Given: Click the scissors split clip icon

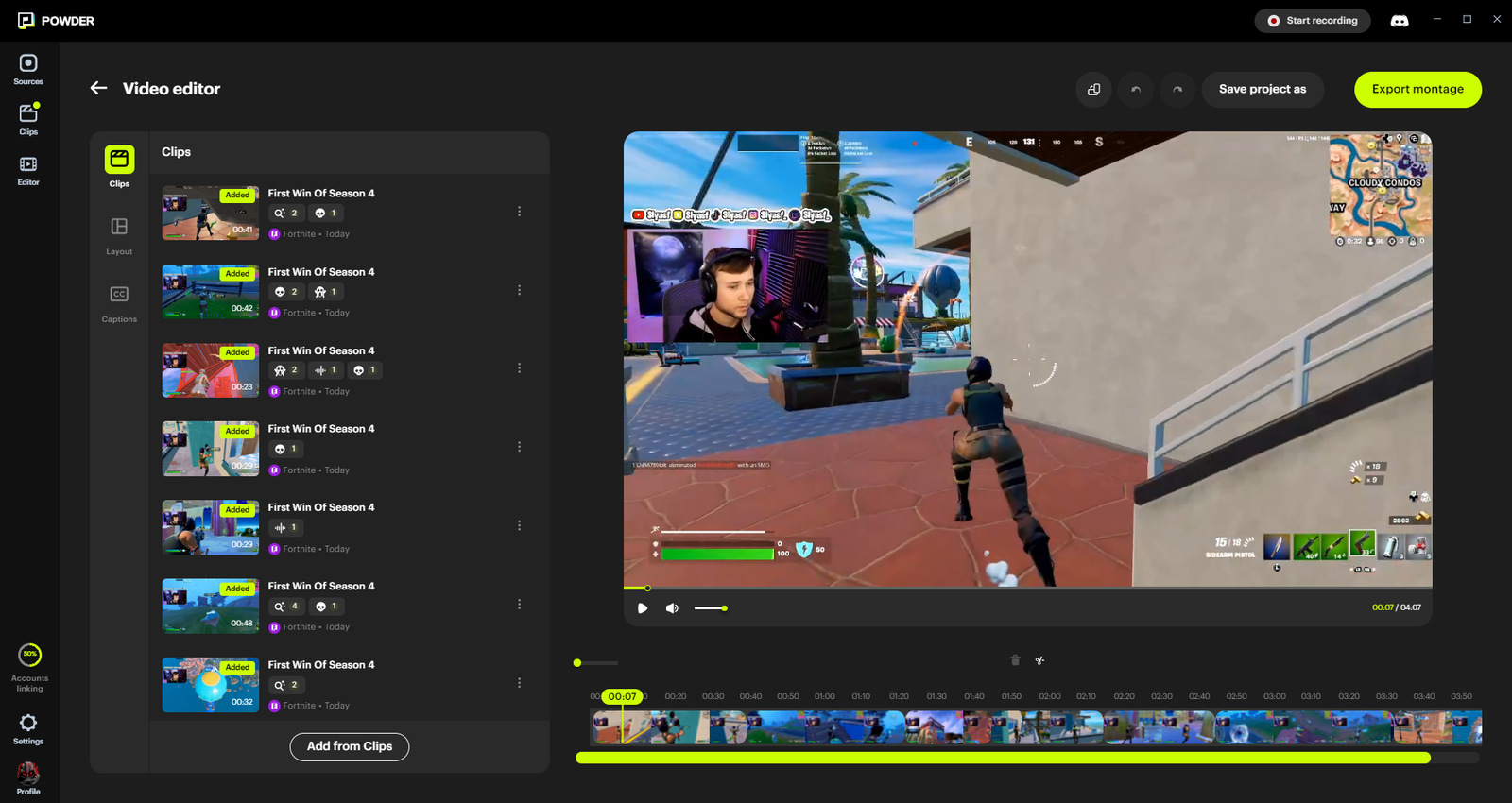Looking at the screenshot, I should pyautogui.click(x=1039, y=660).
